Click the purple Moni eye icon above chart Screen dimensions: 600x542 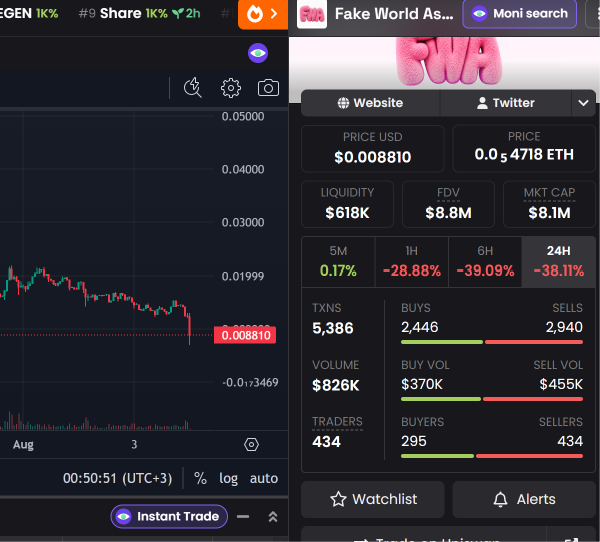pos(258,53)
